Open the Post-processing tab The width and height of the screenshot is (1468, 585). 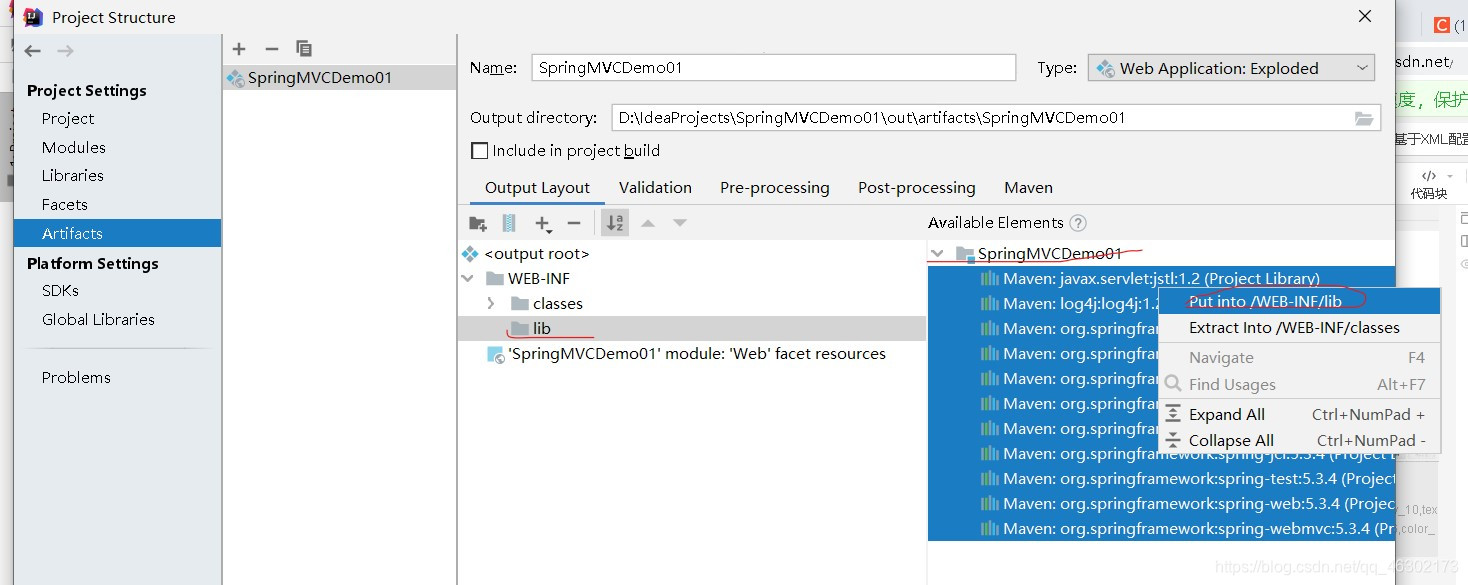point(916,188)
